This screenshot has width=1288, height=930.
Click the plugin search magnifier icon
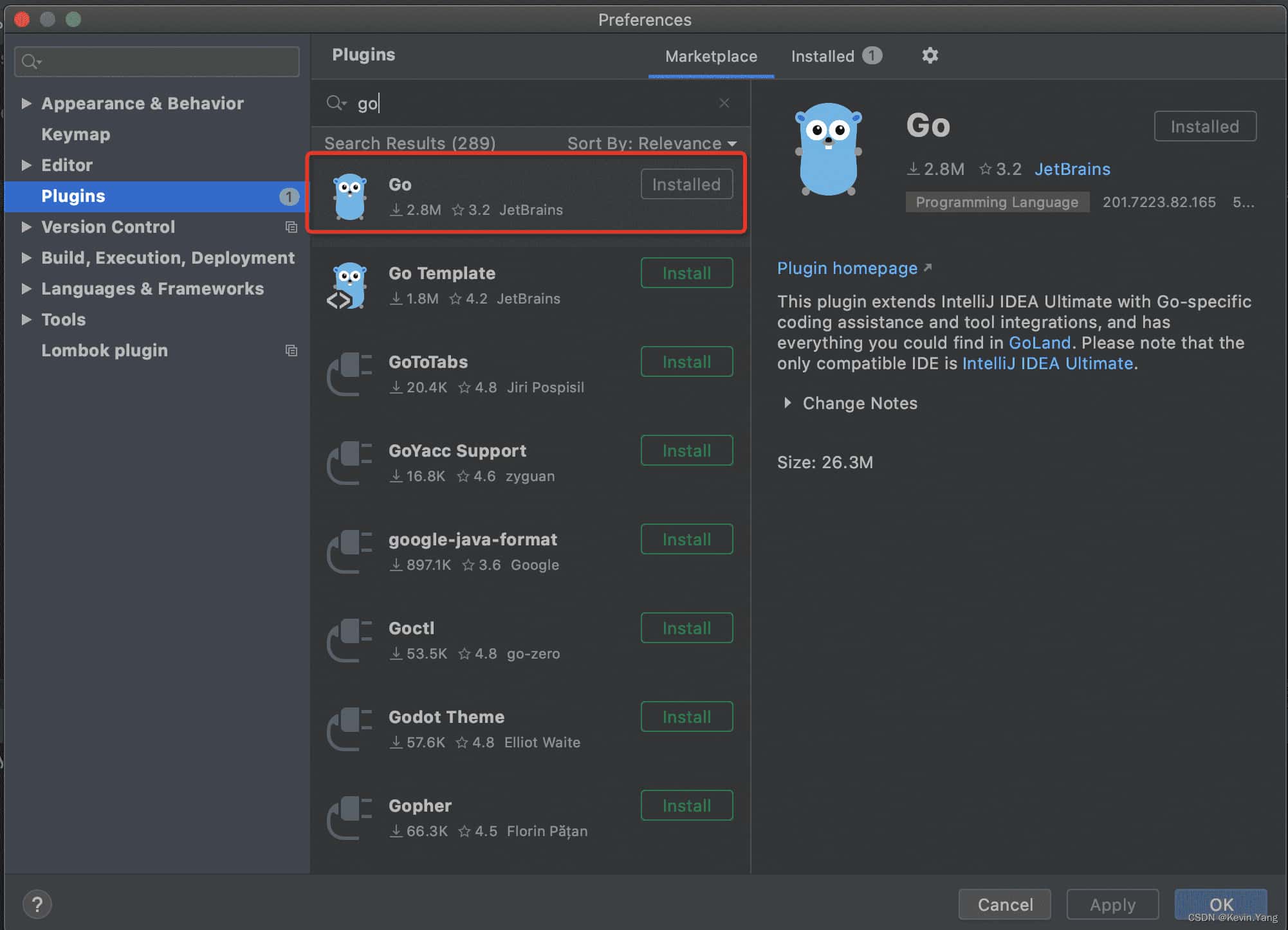[x=336, y=103]
